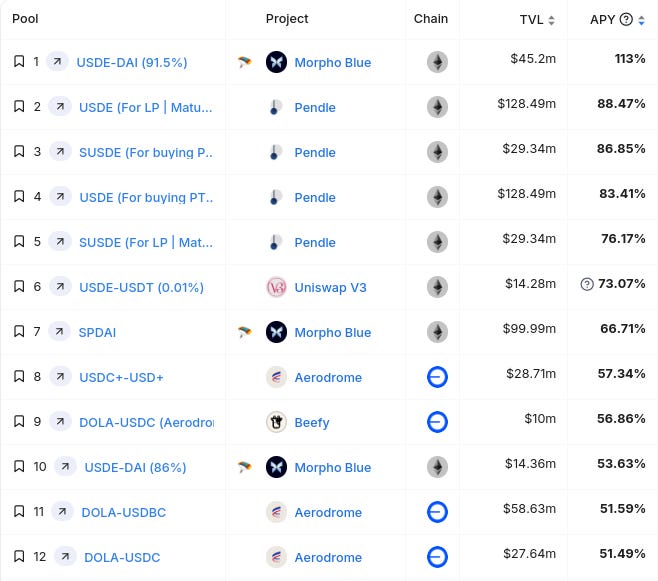Open the SPDAI pool link

(97, 332)
